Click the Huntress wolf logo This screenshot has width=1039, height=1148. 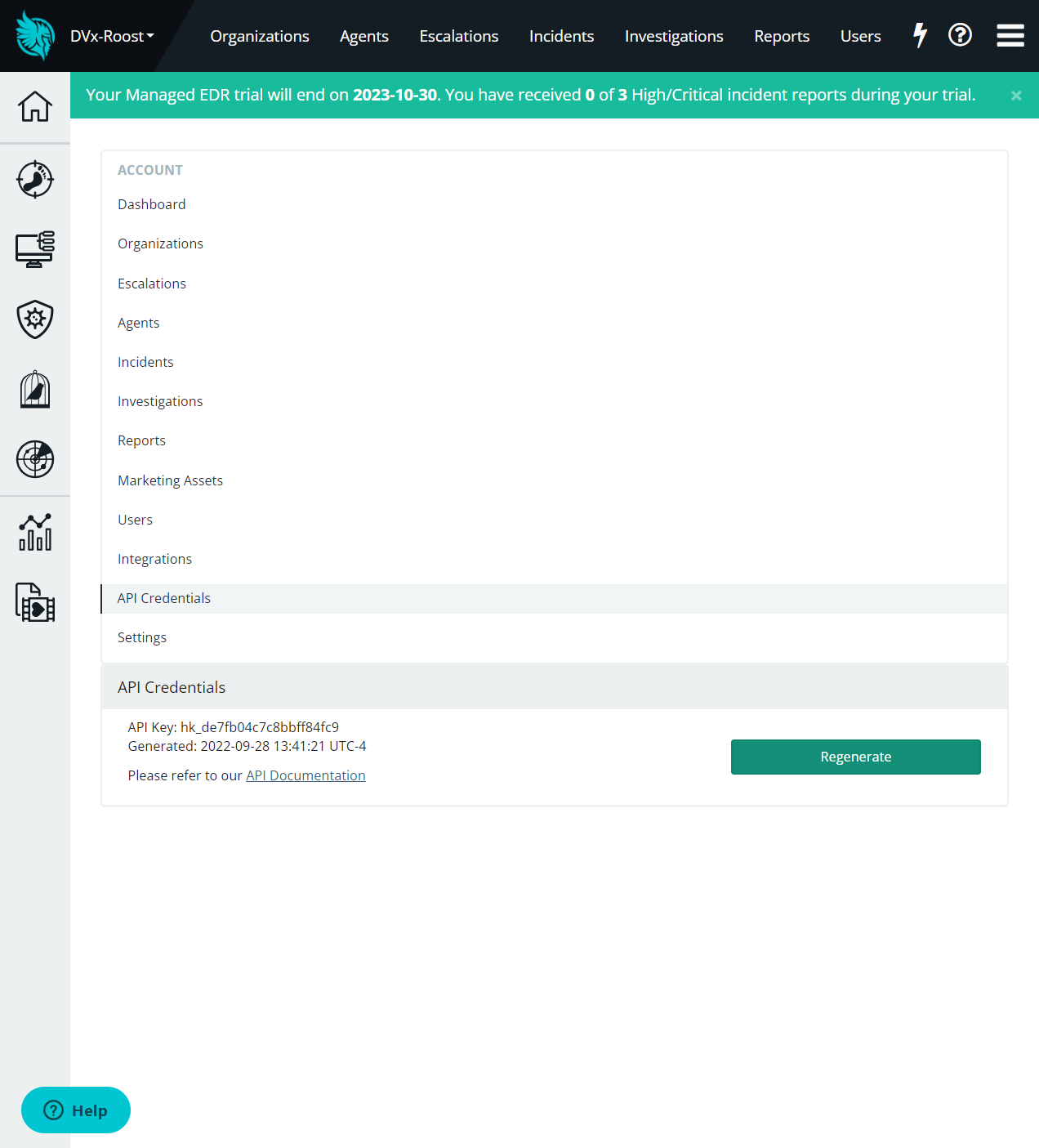pos(35,36)
